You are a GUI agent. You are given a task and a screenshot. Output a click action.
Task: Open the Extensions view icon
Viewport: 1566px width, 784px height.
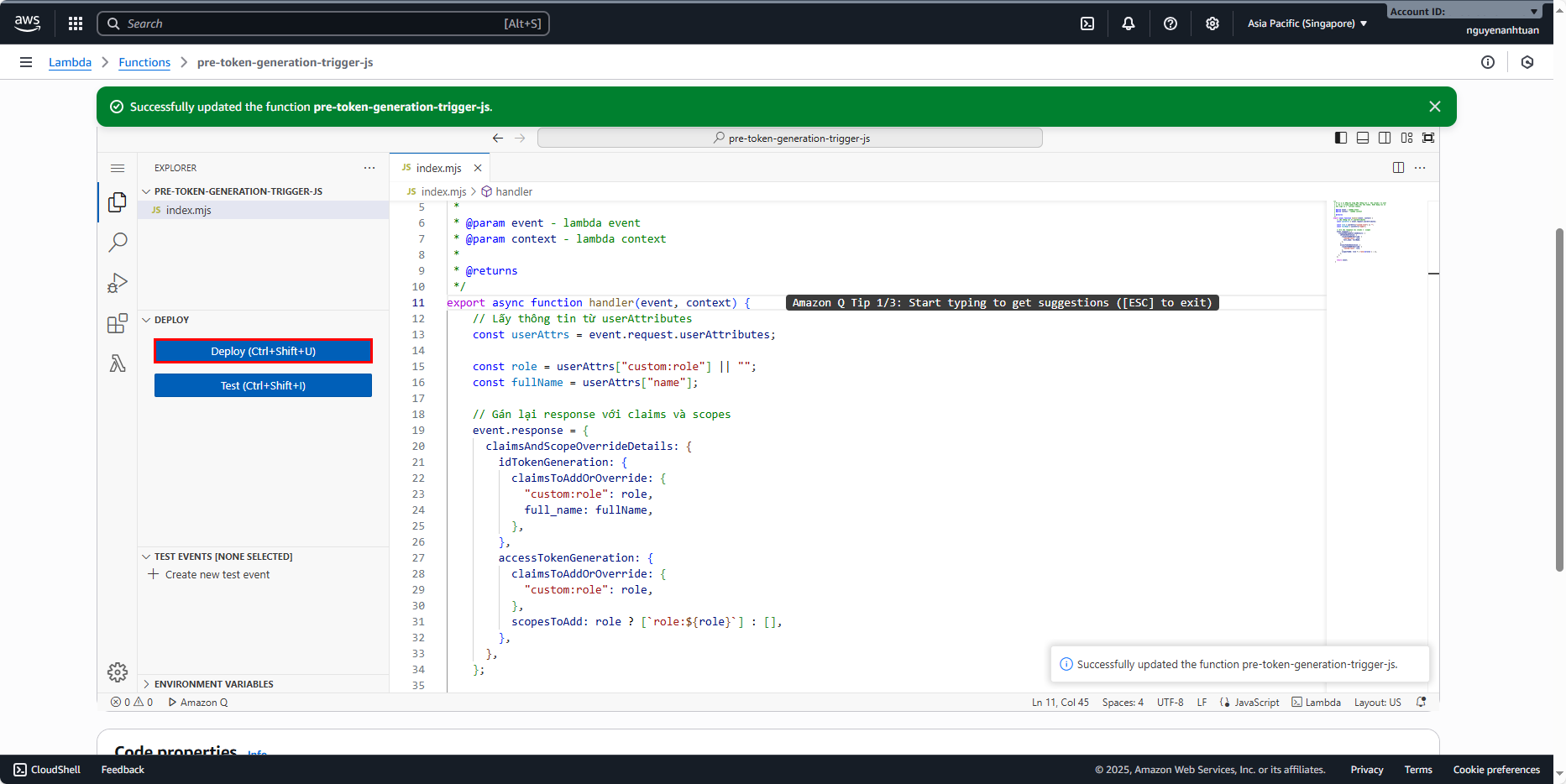(118, 323)
